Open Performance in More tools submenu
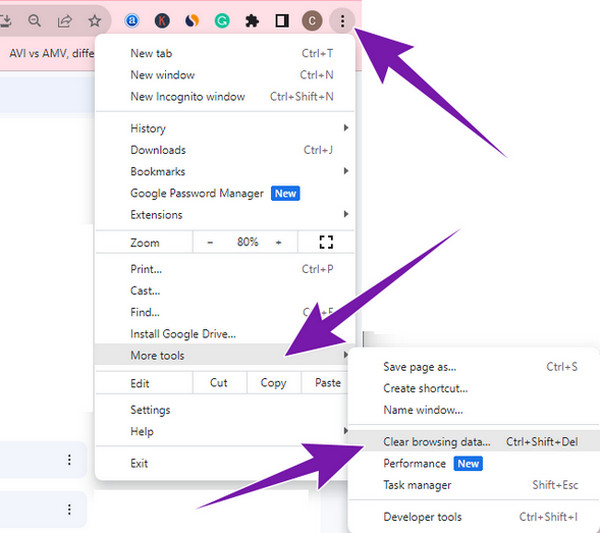 [x=474, y=464]
